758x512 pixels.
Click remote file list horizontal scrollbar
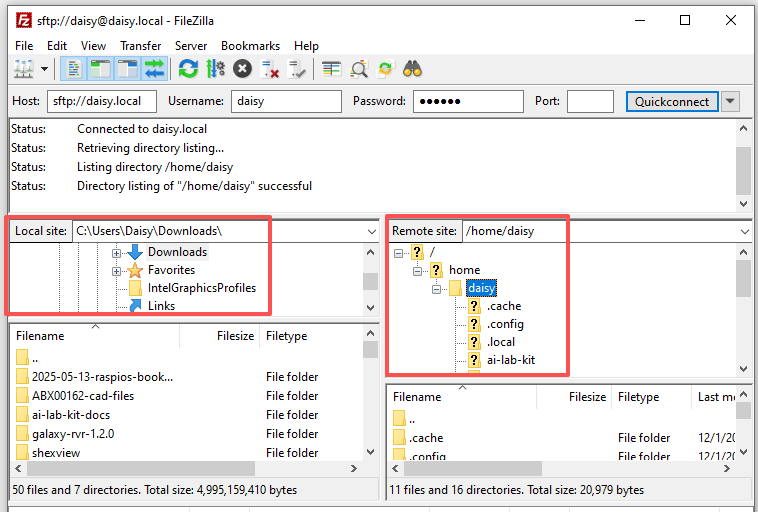coord(473,468)
